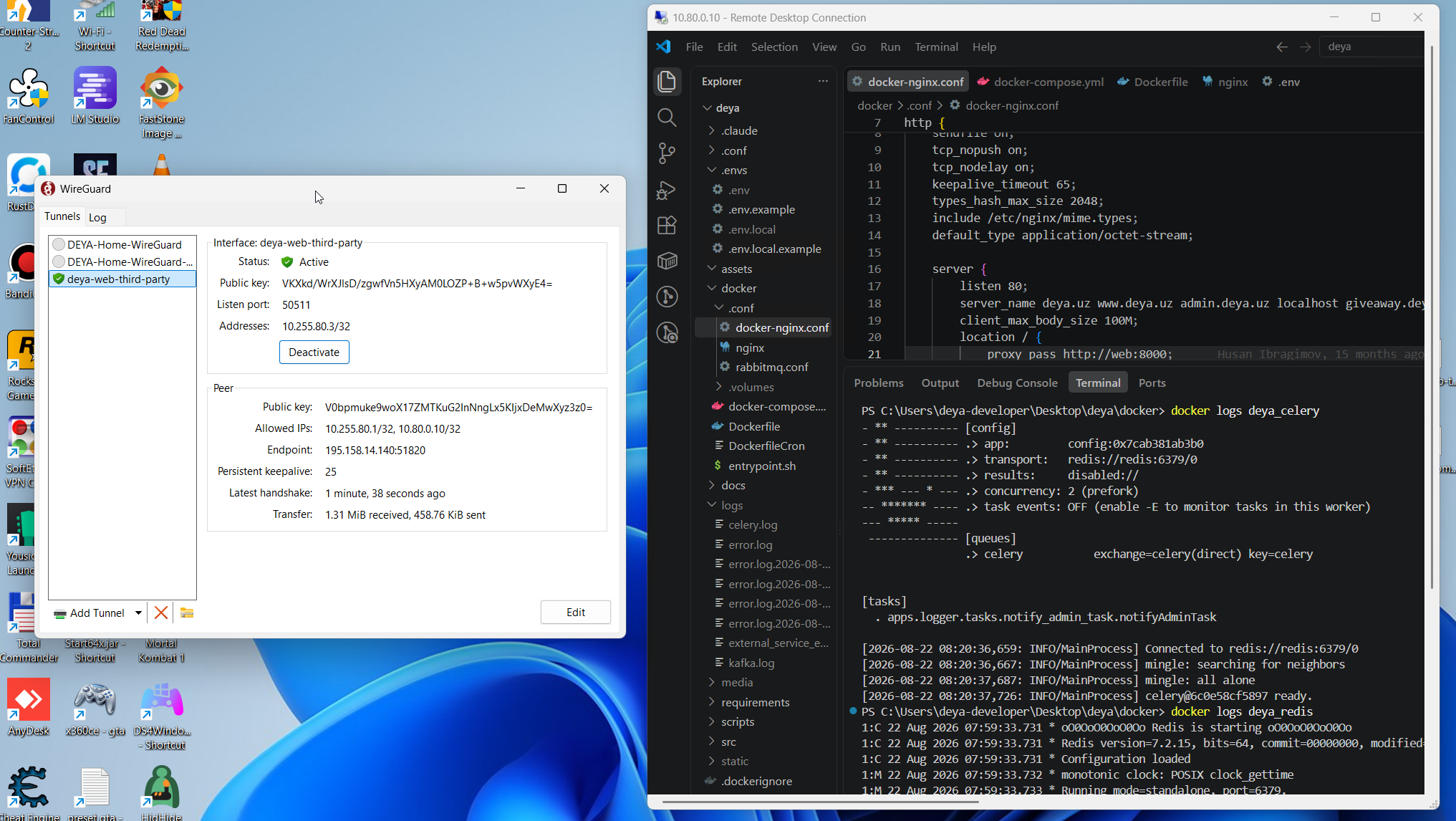The width and height of the screenshot is (1456, 821).
Task: Open celery.log in the logs folder
Action: click(753, 524)
